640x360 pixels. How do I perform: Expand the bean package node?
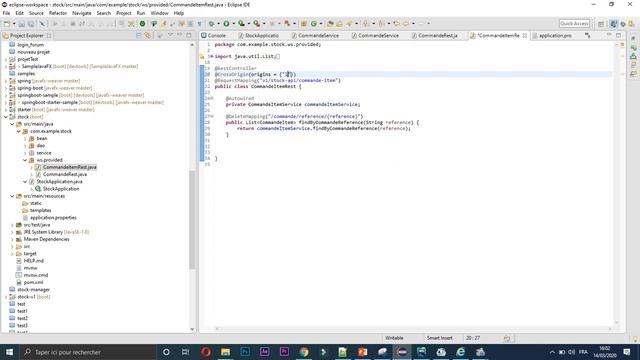(25, 139)
